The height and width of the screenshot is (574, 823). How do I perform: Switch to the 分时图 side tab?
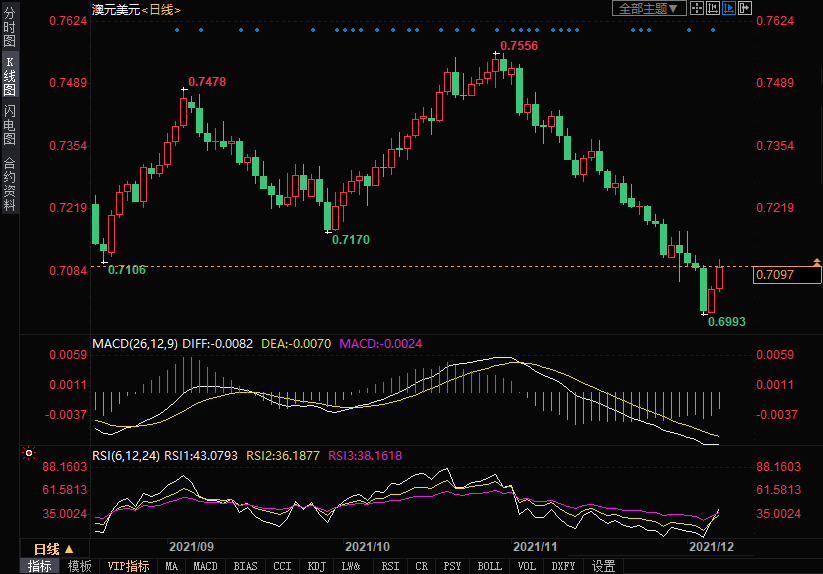click(x=9, y=28)
